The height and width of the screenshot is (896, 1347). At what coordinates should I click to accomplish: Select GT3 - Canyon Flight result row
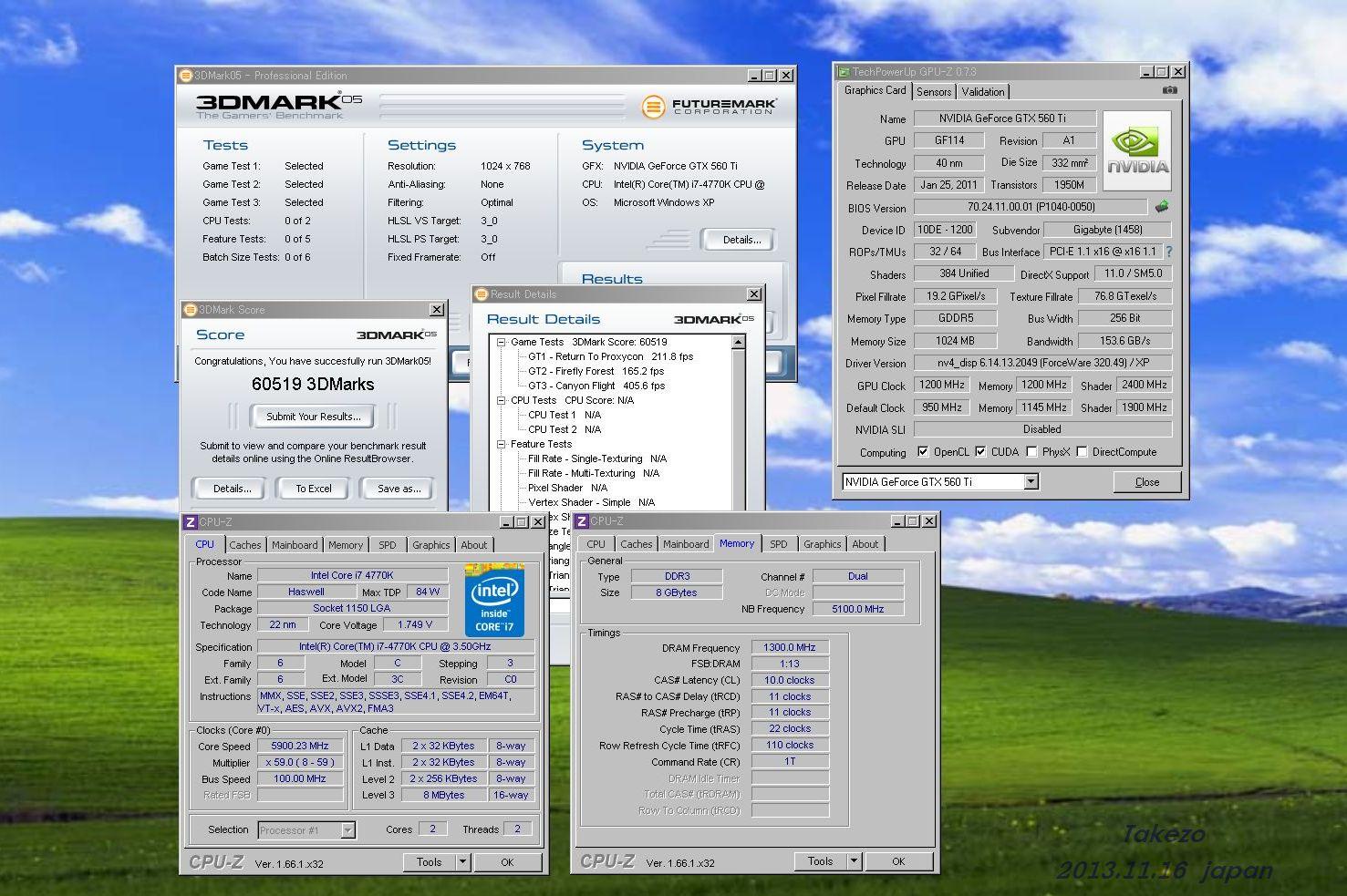tap(596, 386)
